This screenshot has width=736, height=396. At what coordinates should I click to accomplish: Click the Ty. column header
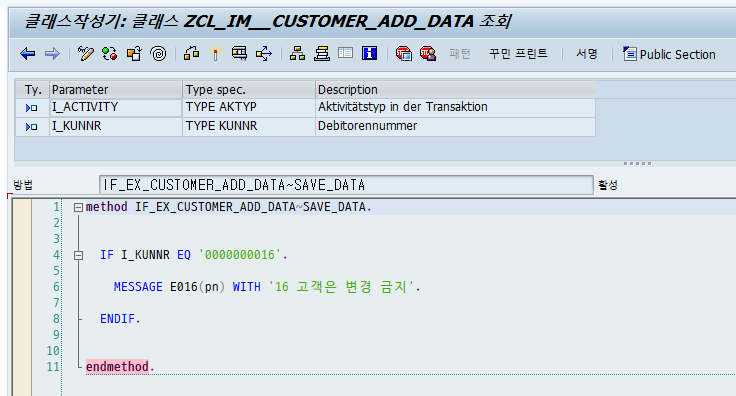pyautogui.click(x=32, y=90)
